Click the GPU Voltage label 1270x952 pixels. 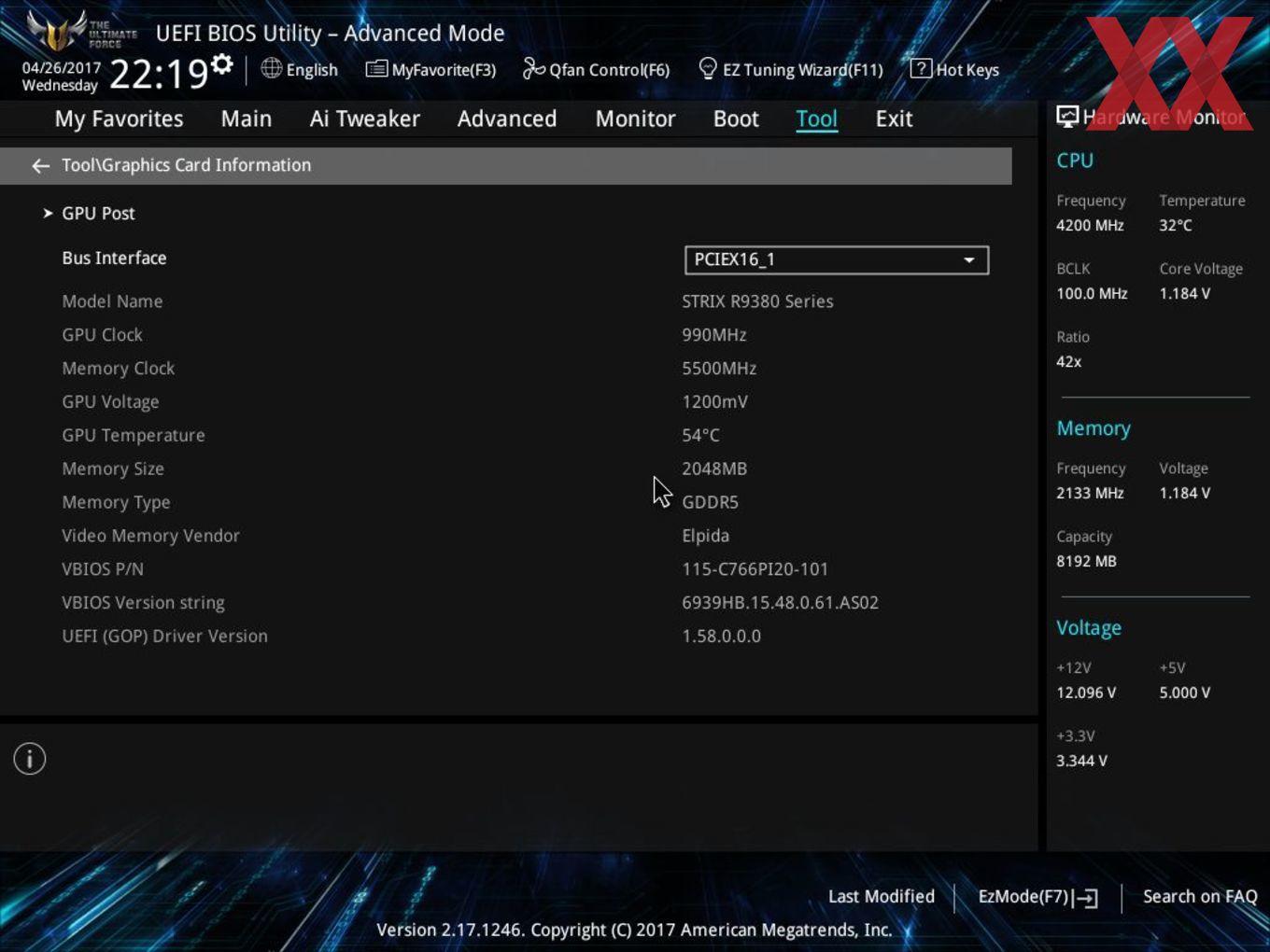[x=110, y=402]
